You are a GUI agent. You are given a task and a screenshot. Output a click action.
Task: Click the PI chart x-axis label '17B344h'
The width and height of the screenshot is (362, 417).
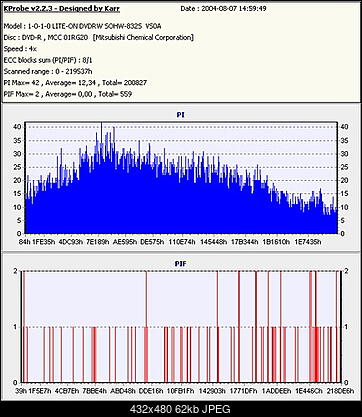click(x=245, y=242)
